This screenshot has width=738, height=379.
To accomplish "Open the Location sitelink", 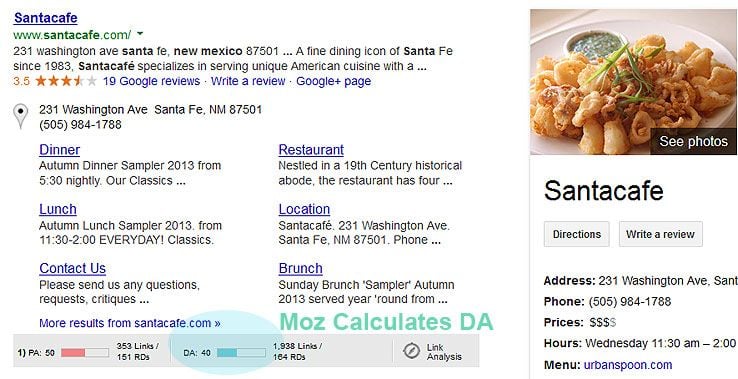I will coord(304,209).
